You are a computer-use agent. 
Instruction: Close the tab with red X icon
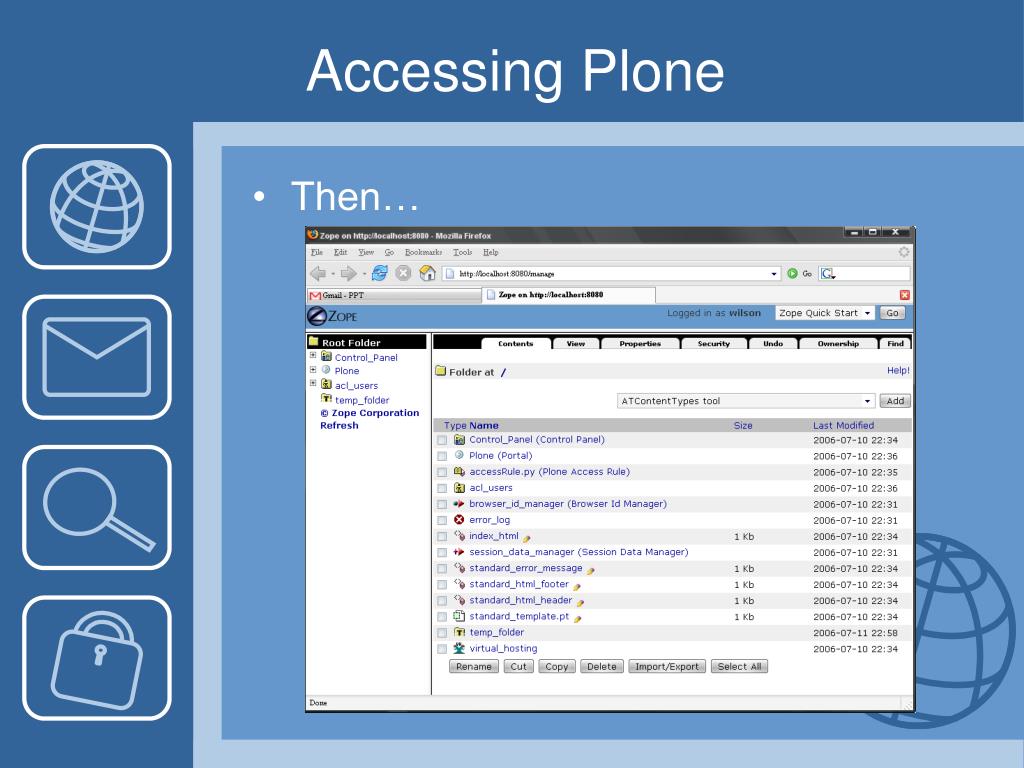[904, 295]
